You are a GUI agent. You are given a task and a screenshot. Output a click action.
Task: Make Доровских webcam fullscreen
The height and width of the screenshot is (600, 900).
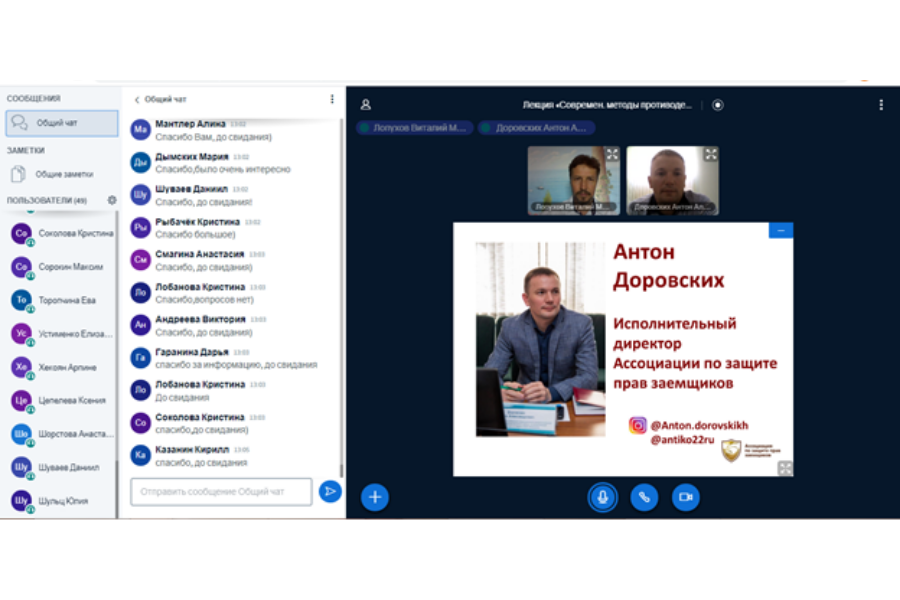coord(711,154)
